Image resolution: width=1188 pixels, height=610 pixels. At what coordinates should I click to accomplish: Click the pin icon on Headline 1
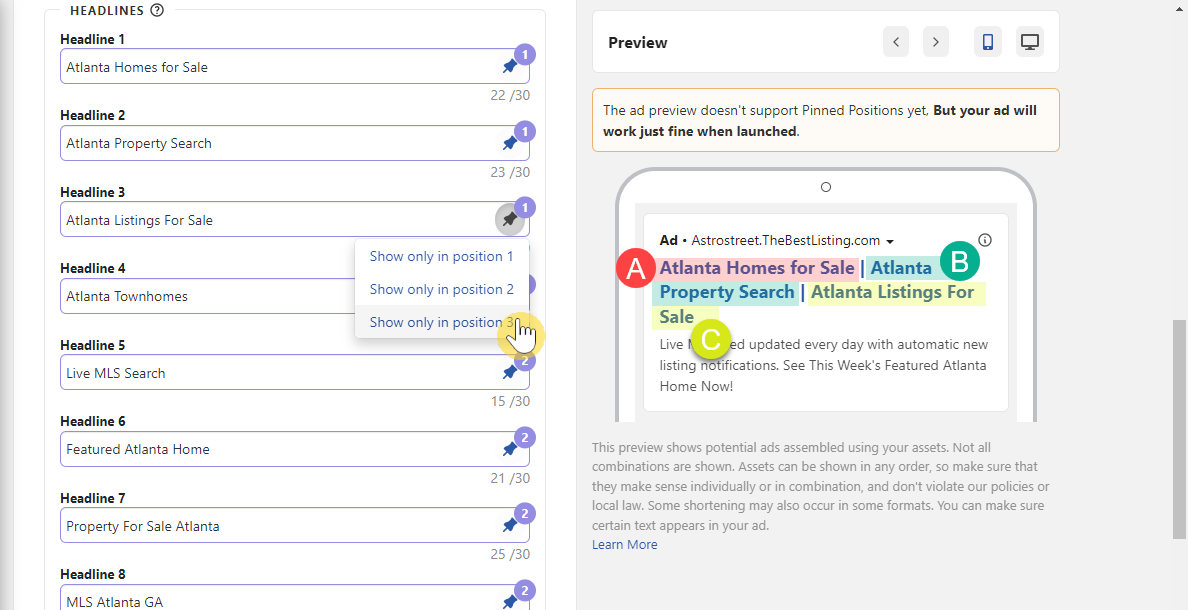(x=510, y=67)
